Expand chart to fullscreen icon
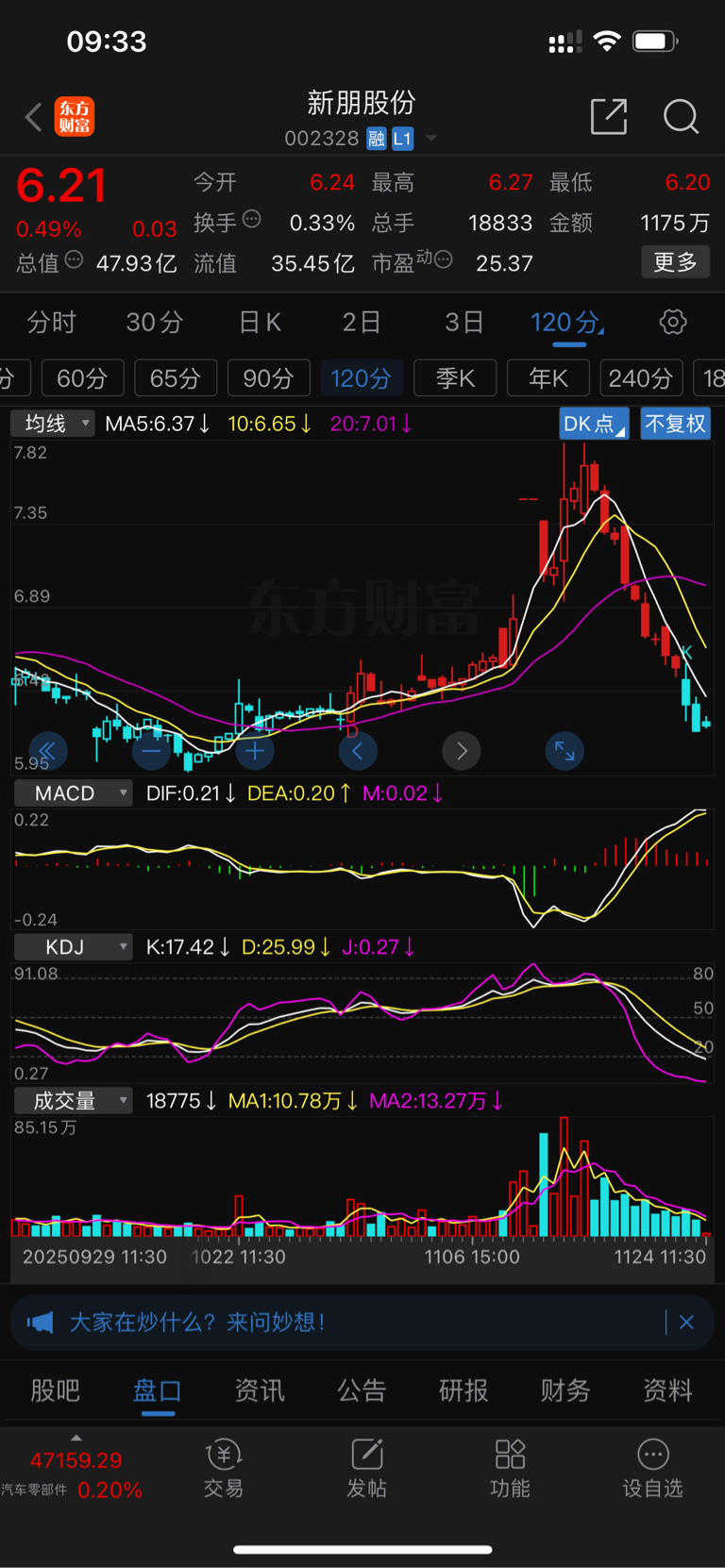 coord(565,752)
